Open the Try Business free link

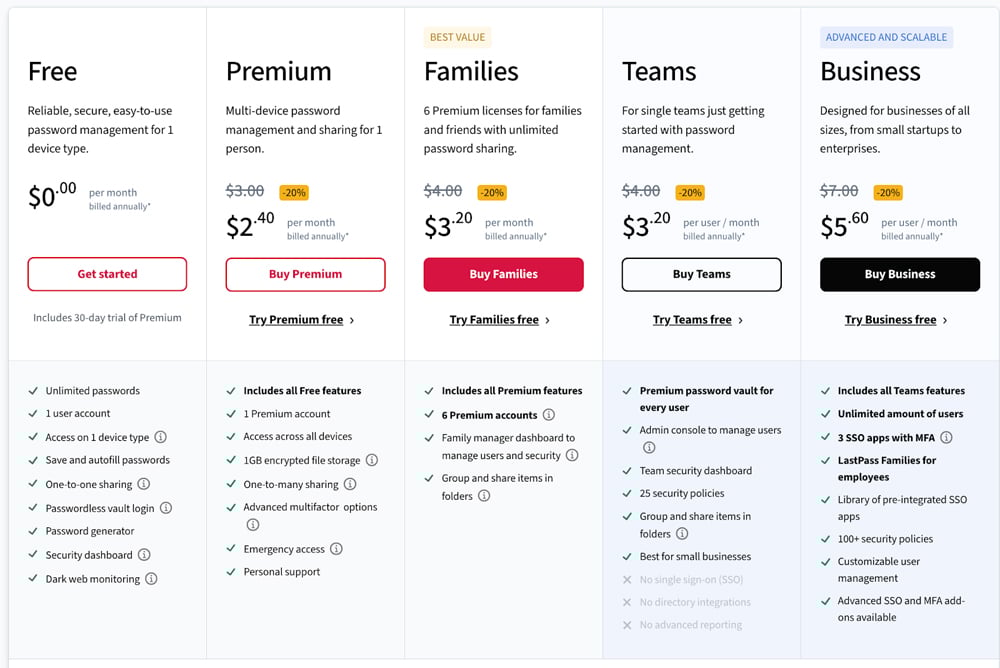pyautogui.click(x=895, y=320)
